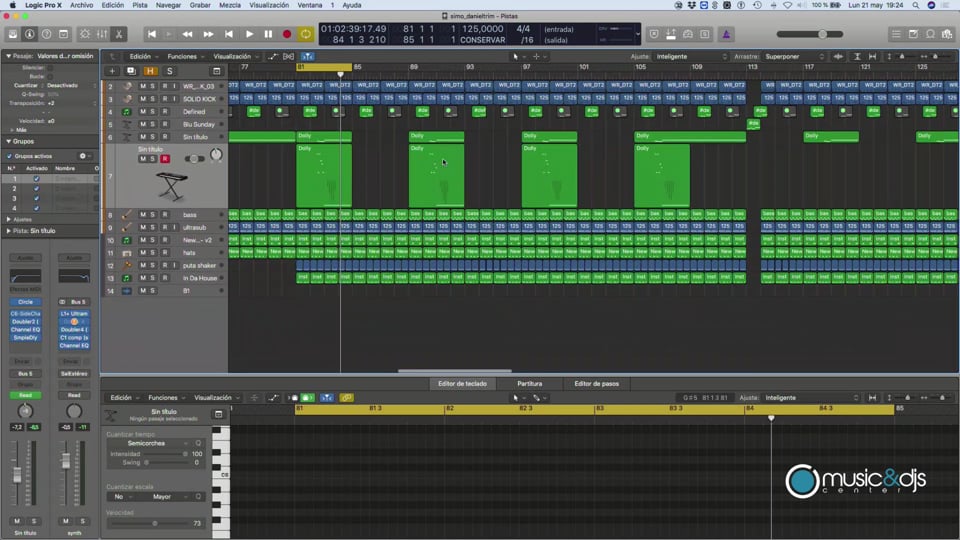The image size is (960, 540).
Task: Adjust Velocidad slider in piano roll
Action: (x=148, y=523)
